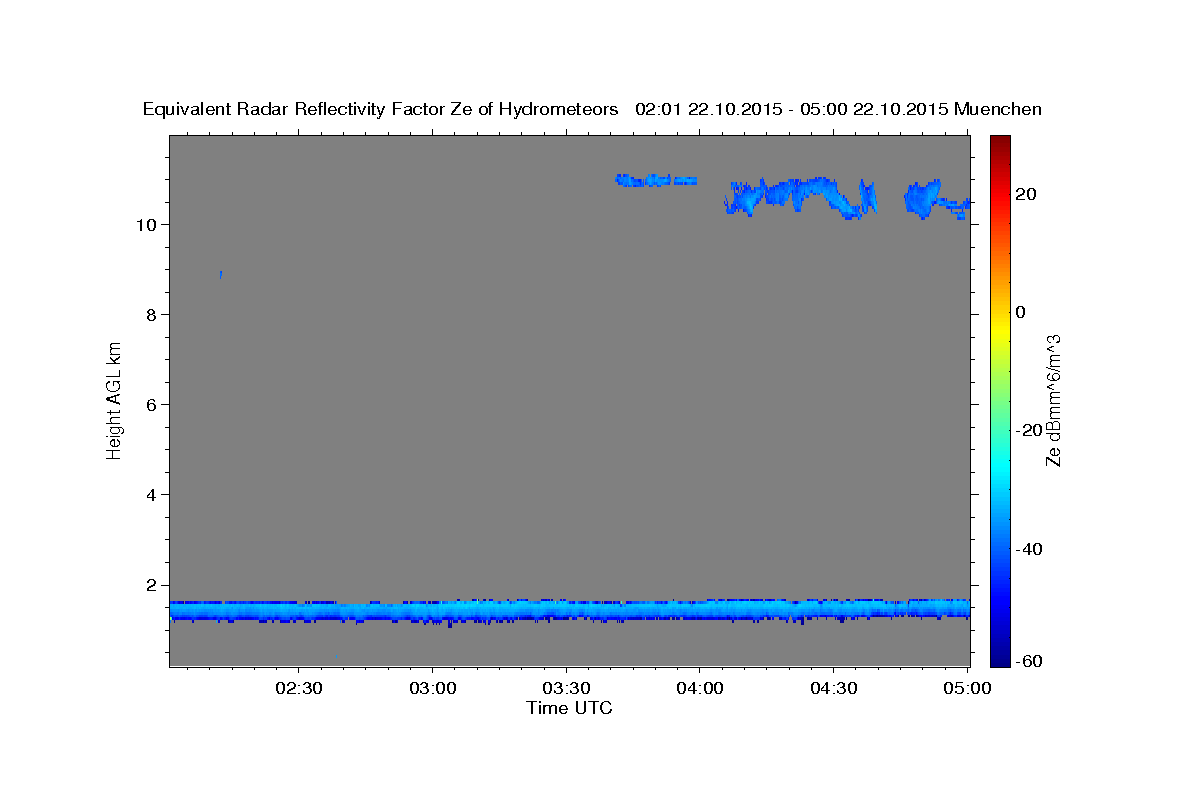This screenshot has width=1200, height=800.
Task: Click the height axis label '4'
Action: pos(152,494)
